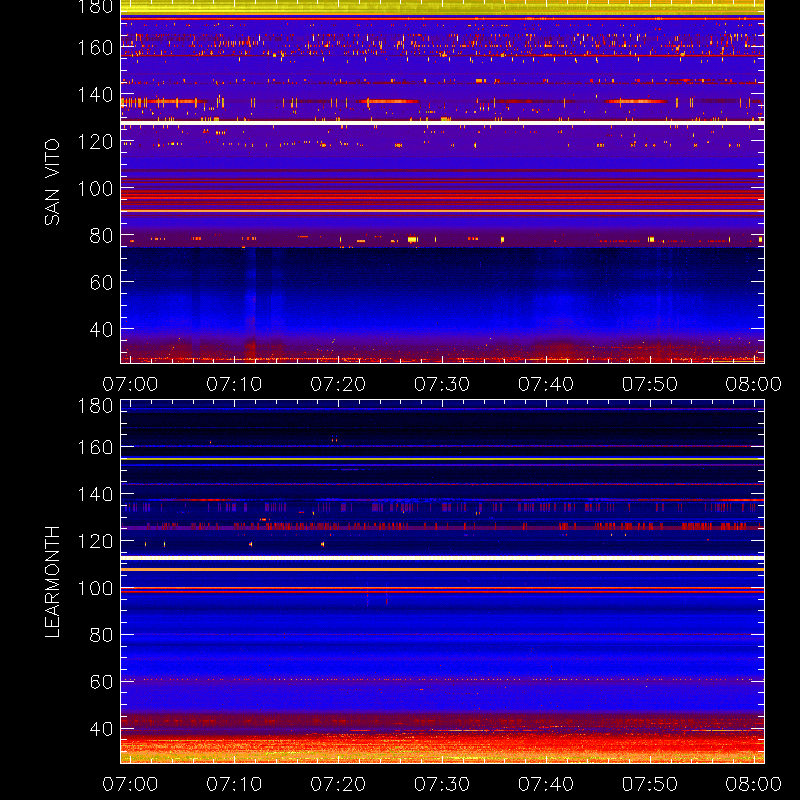Screen dimensions: 800x800
Task: Click 08:00 time label below Learmonth plot
Action: [754, 784]
